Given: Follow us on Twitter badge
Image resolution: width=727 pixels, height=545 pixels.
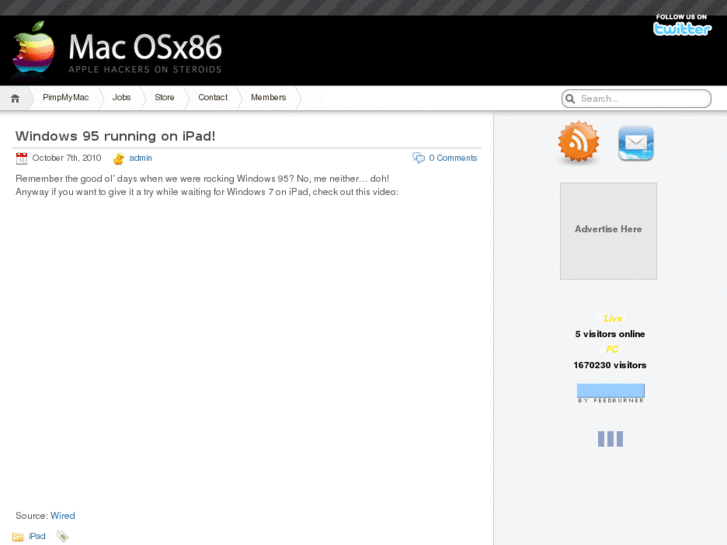Looking at the screenshot, I should coord(682,25).
